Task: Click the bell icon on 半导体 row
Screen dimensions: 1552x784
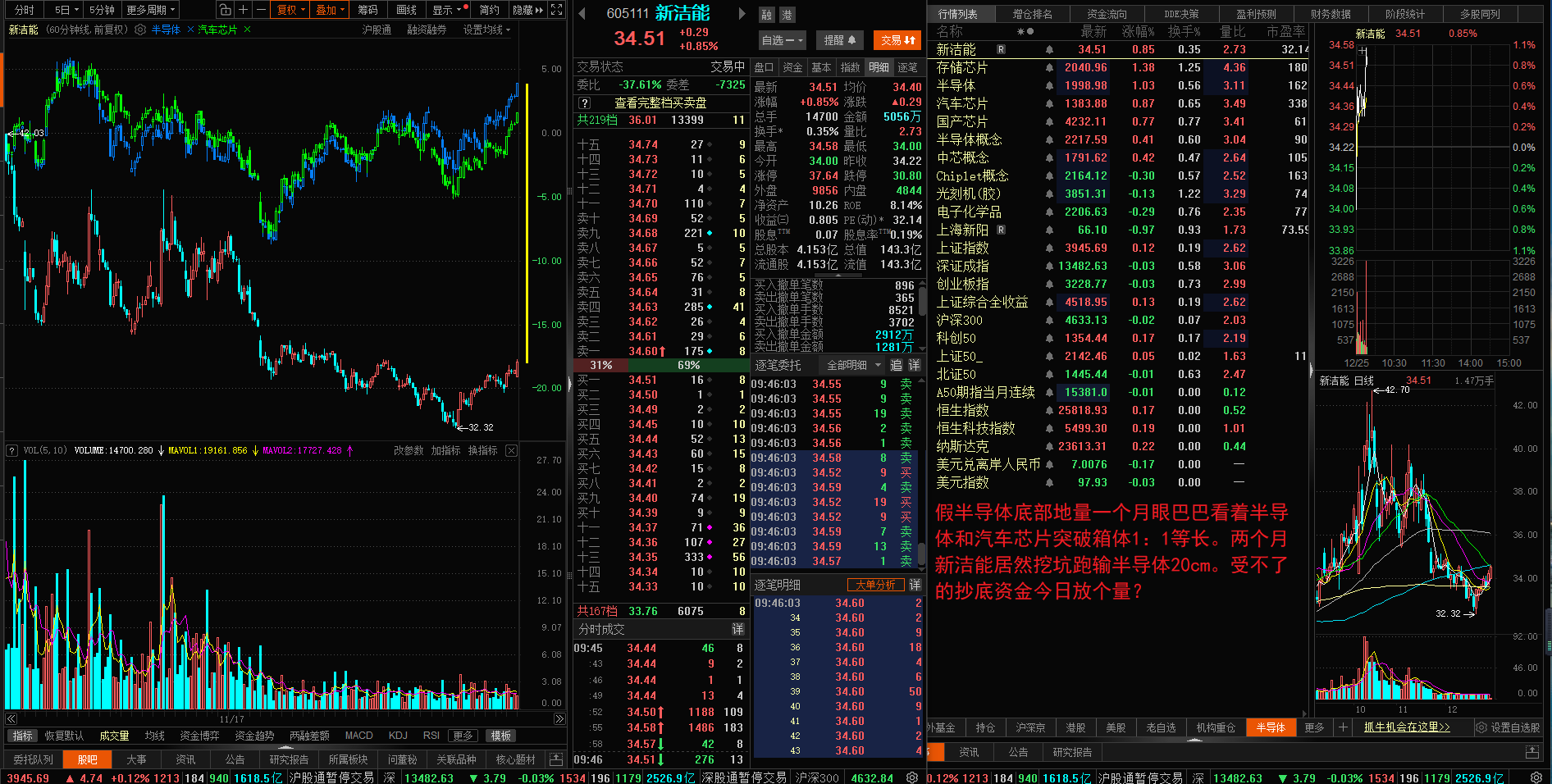Action: (x=1049, y=86)
